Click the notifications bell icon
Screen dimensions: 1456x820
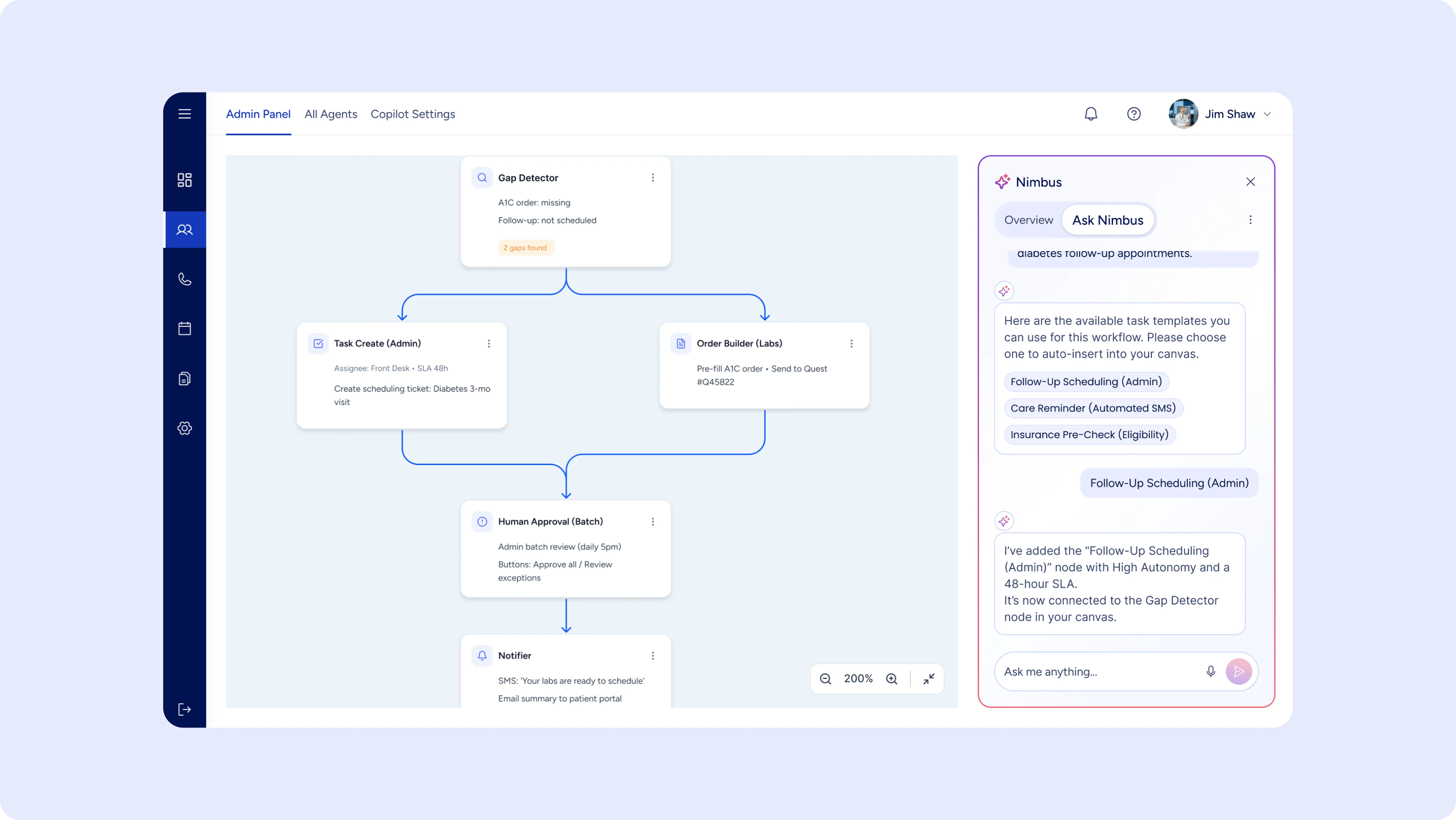pyautogui.click(x=1090, y=114)
